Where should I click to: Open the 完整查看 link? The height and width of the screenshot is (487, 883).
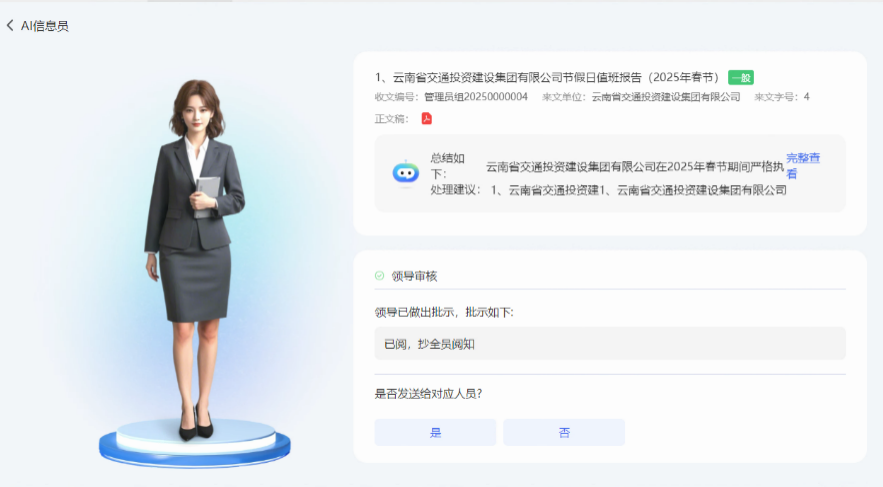click(803, 166)
